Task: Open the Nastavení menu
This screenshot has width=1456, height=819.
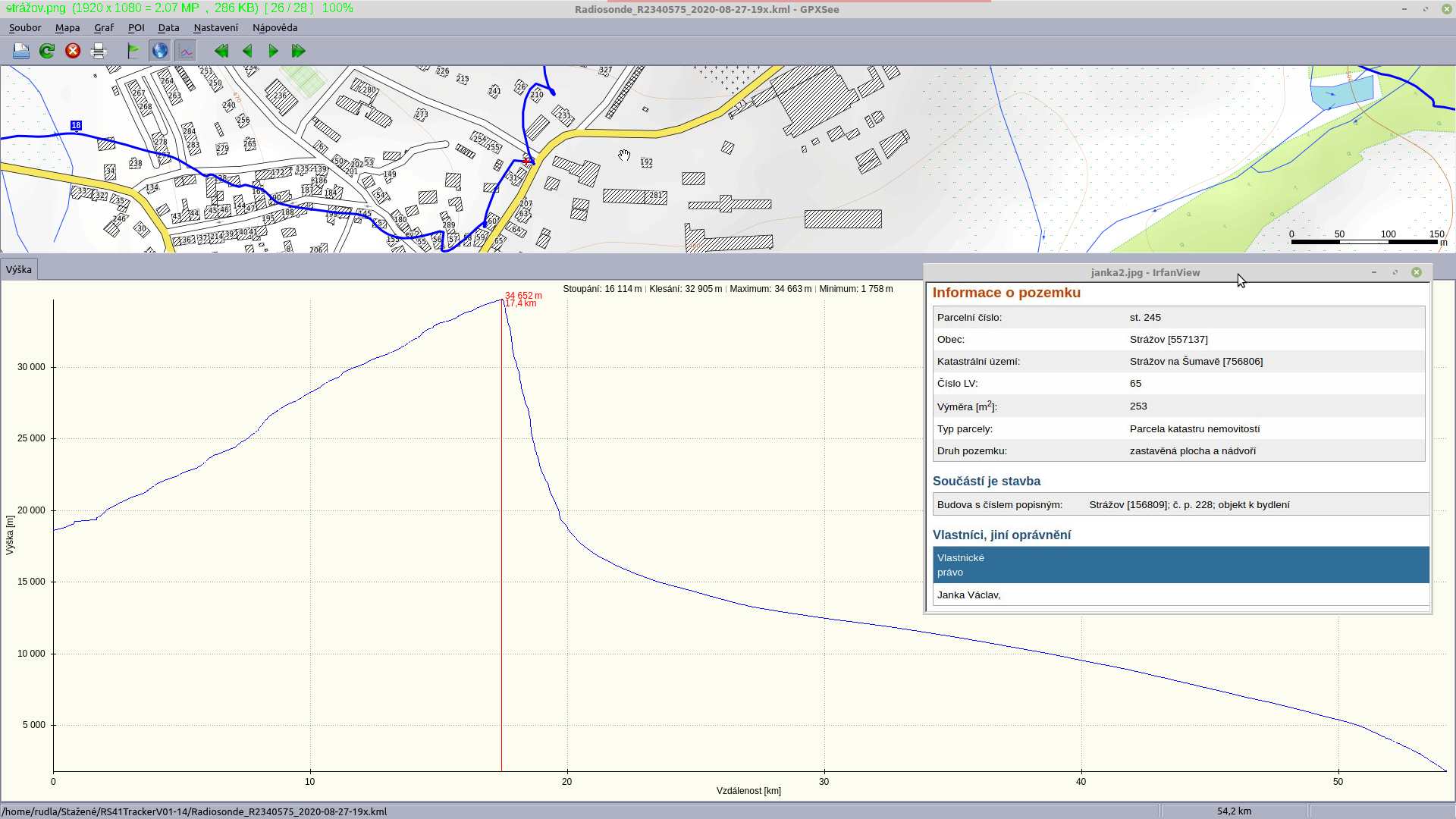Action: pyautogui.click(x=215, y=27)
